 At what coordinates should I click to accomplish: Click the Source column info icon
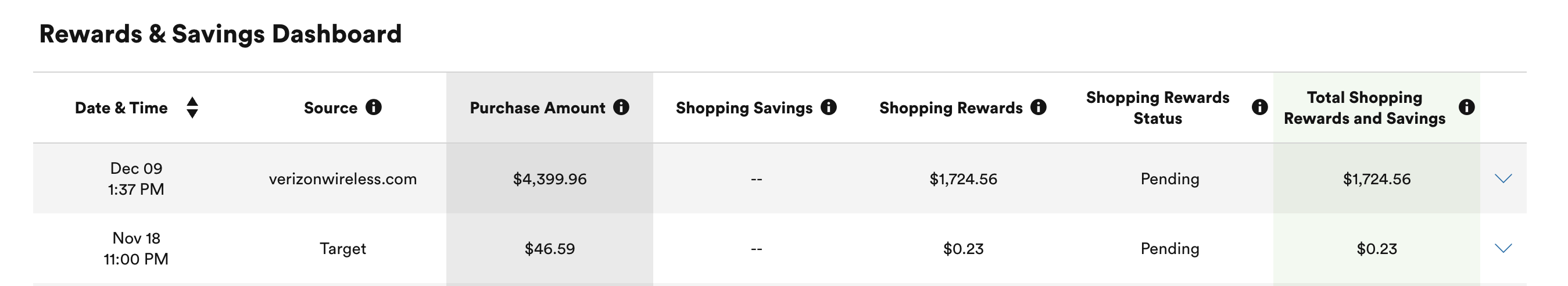(373, 108)
